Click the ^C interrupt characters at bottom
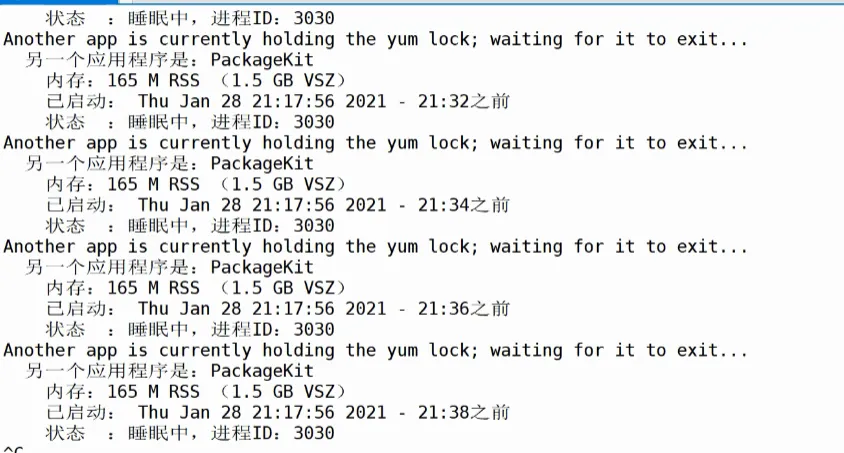 point(12,448)
